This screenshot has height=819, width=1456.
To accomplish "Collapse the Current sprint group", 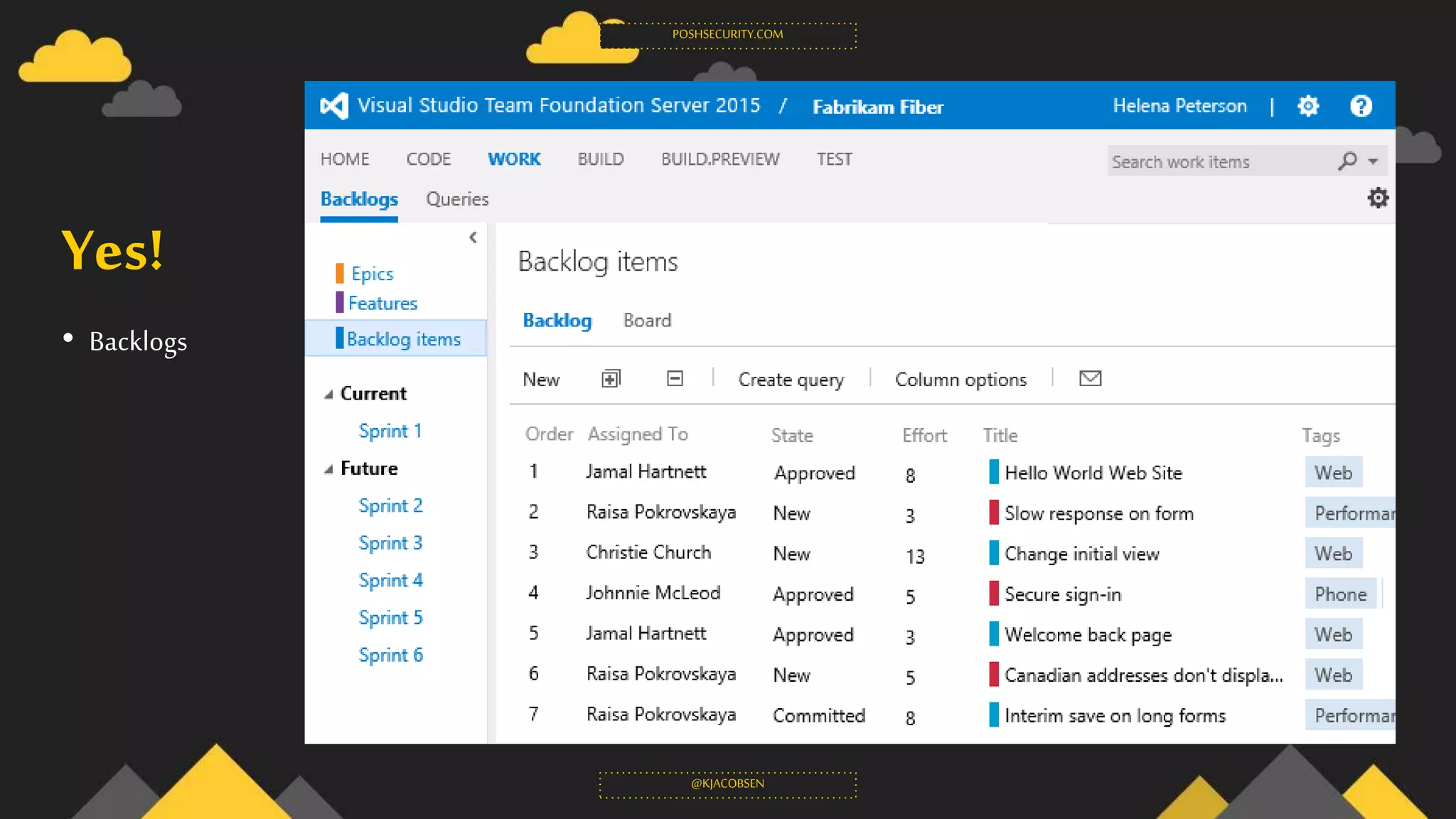I will (328, 395).
